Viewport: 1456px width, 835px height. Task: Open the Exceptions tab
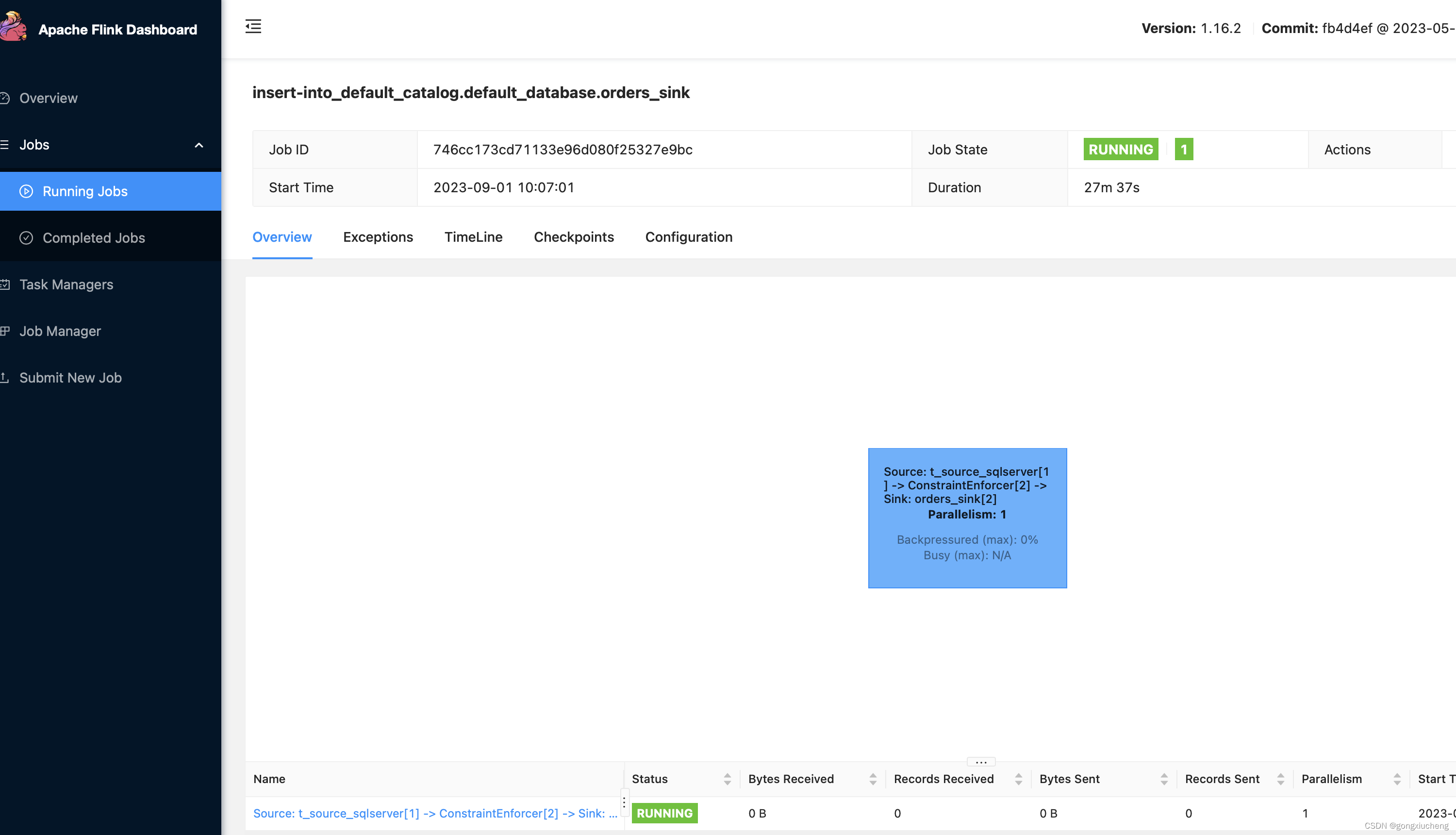[378, 237]
